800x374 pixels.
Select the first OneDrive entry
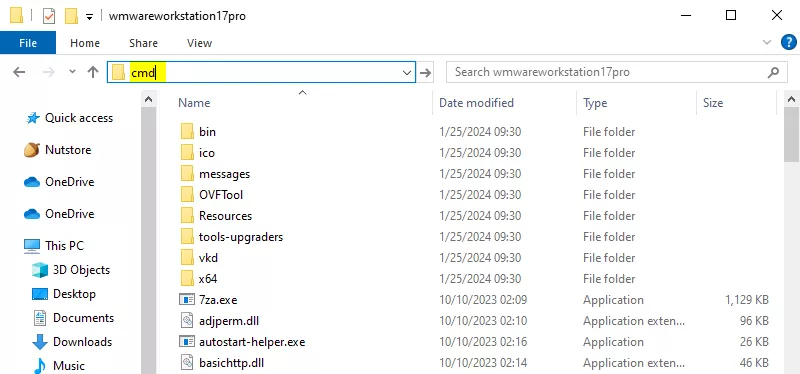[x=69, y=182]
